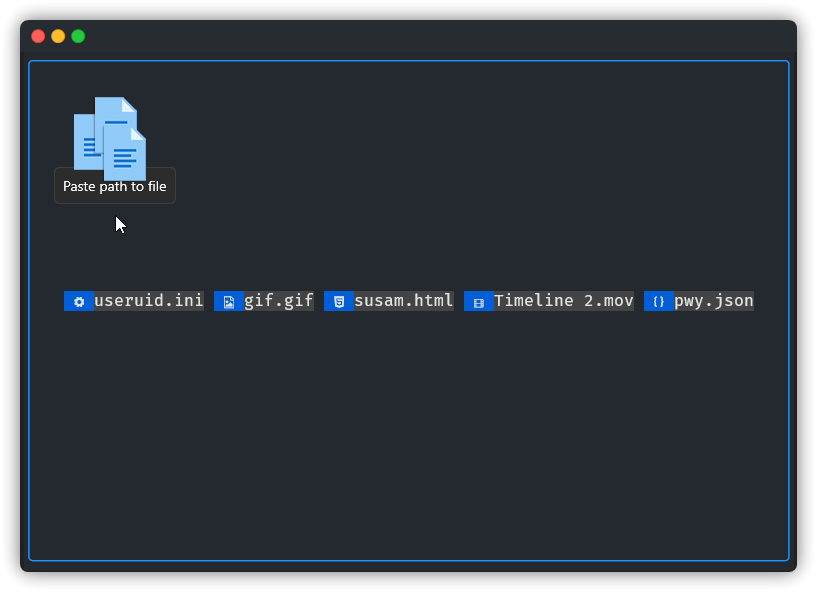Click the yellow minimize traffic light

coord(56,35)
